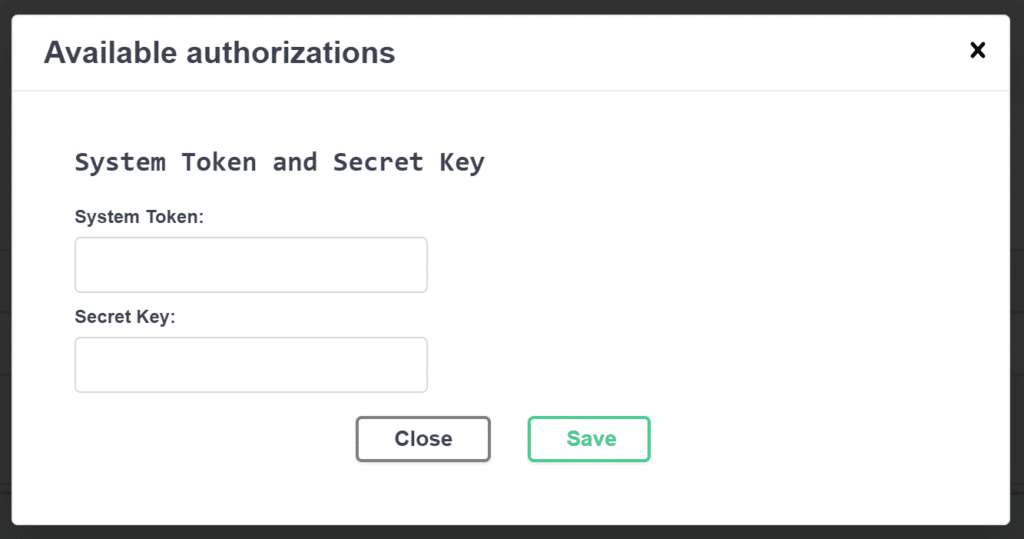1024x539 pixels.
Task: Place cursor in the field under System Token
Action: pos(251,265)
